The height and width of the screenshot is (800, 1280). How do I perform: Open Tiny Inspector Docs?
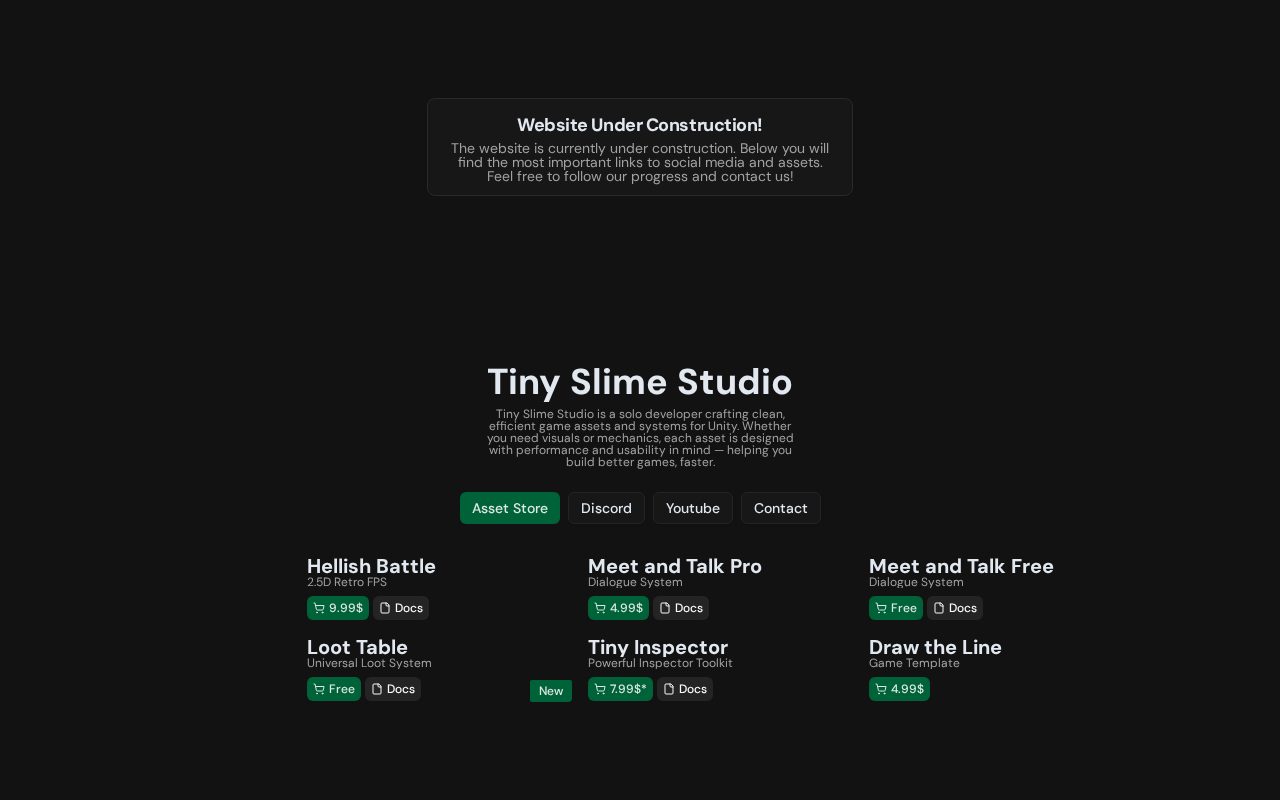pyautogui.click(x=685, y=689)
